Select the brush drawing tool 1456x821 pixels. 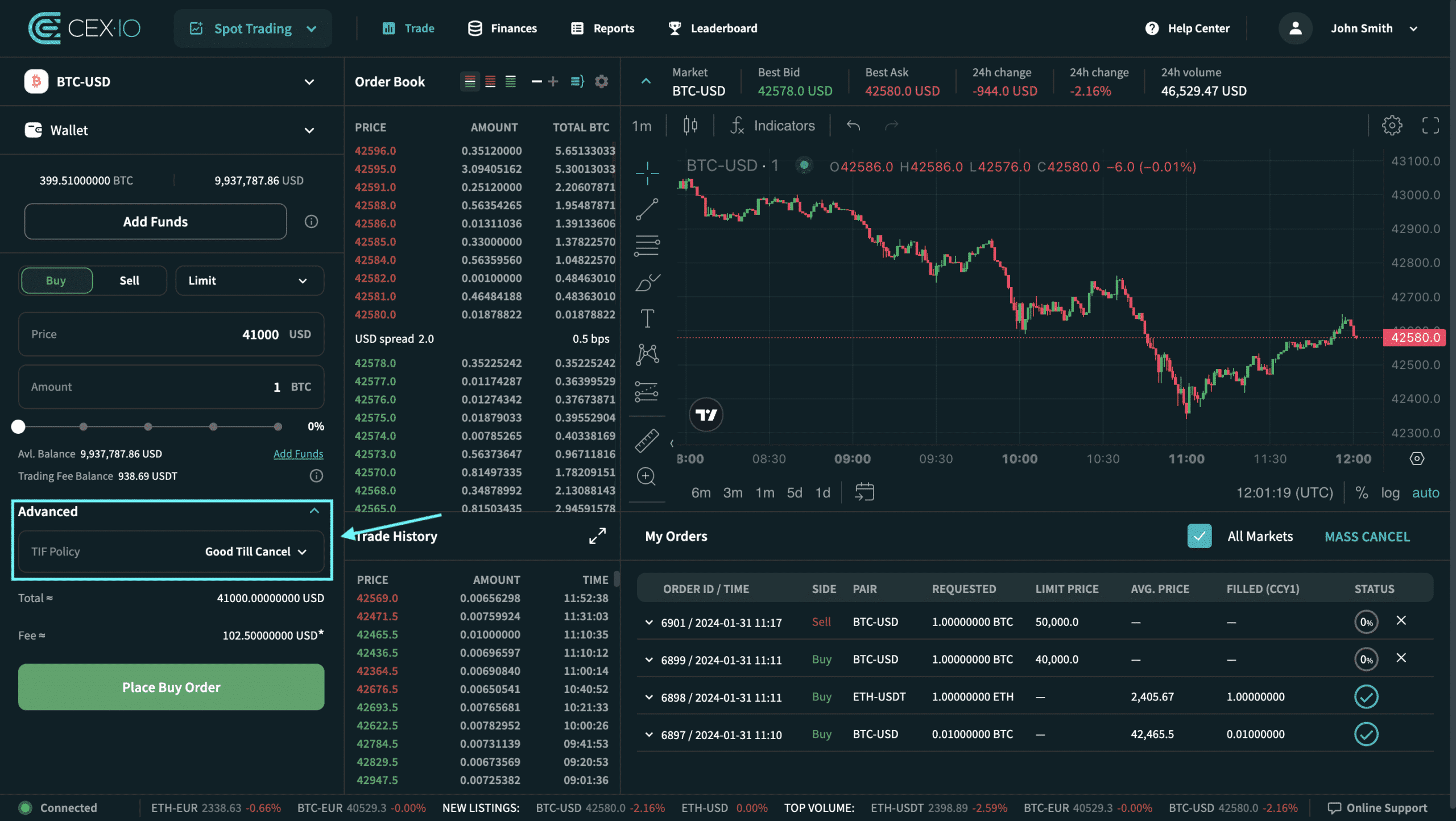pos(647,282)
